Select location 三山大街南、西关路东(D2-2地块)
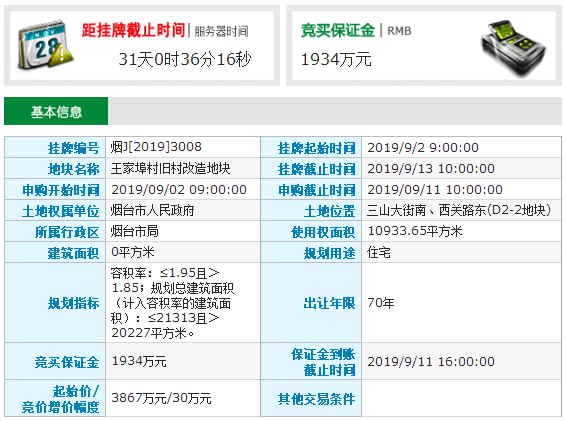This screenshot has width=565, height=421. tap(459, 210)
